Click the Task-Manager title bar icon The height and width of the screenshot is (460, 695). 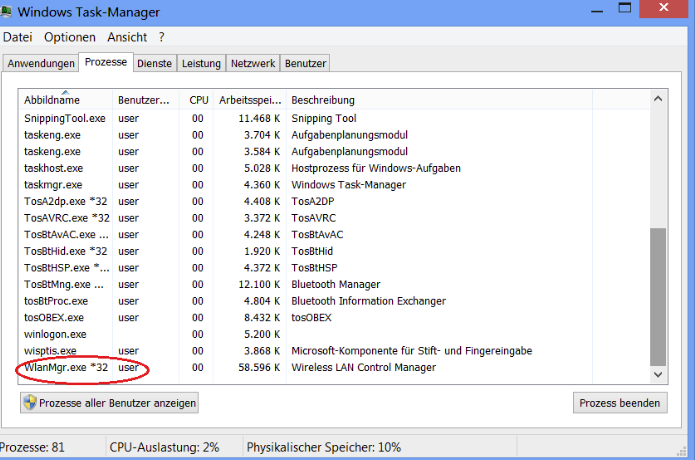pyautogui.click(x=5, y=12)
